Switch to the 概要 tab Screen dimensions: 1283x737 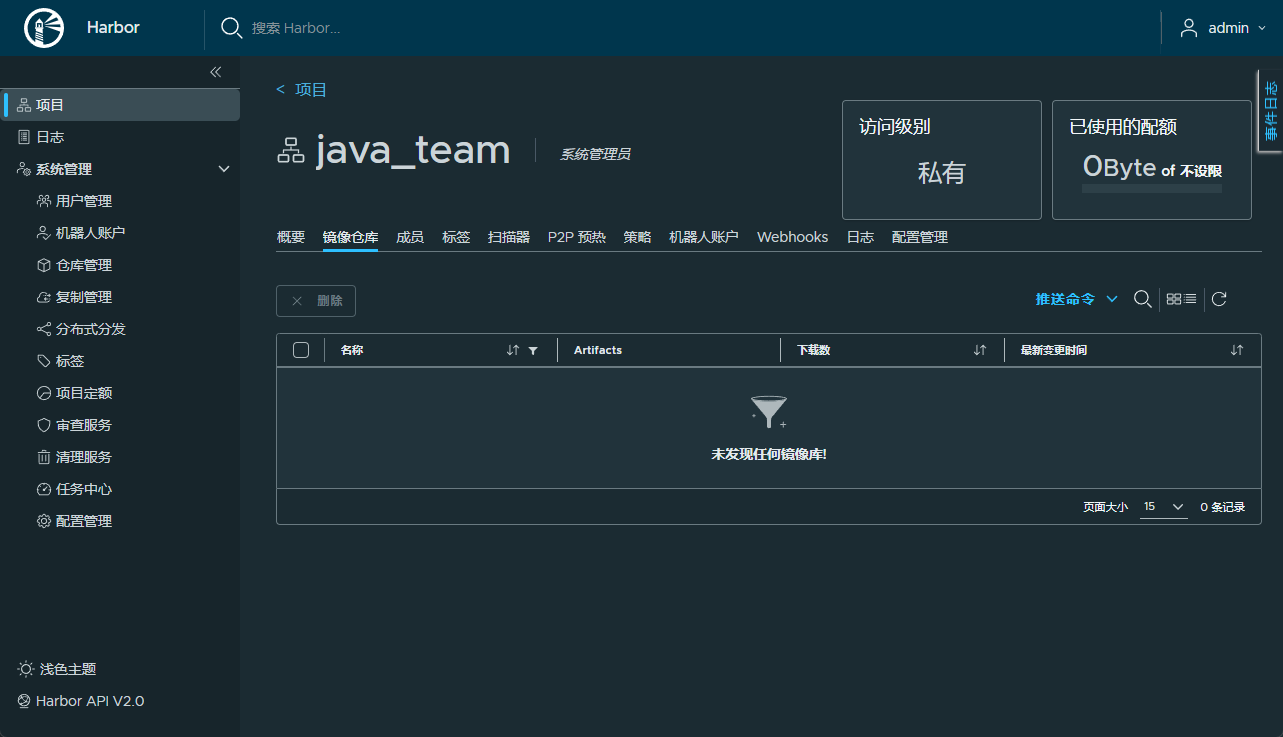pyautogui.click(x=291, y=237)
